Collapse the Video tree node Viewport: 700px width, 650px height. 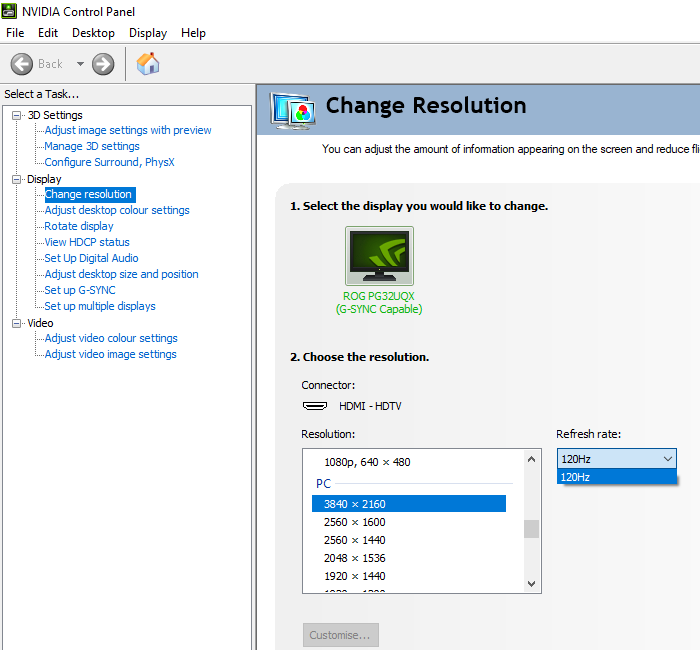click(x=17, y=323)
